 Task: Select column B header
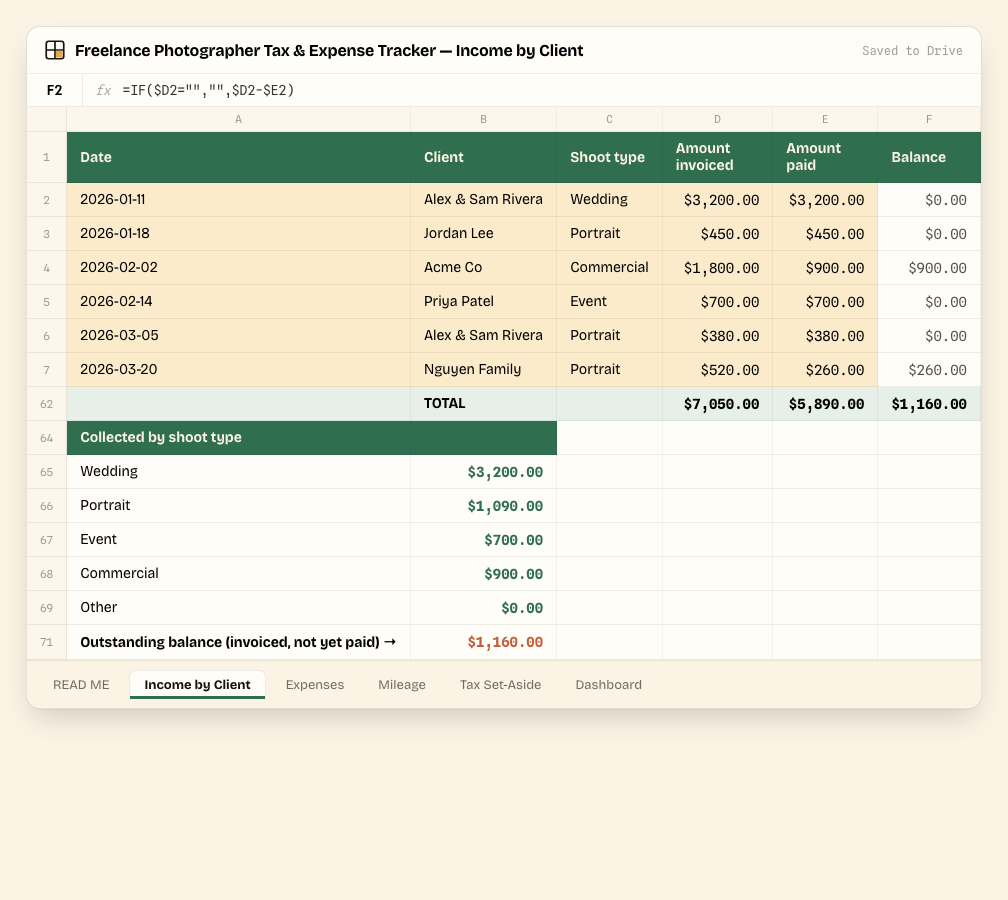483,119
